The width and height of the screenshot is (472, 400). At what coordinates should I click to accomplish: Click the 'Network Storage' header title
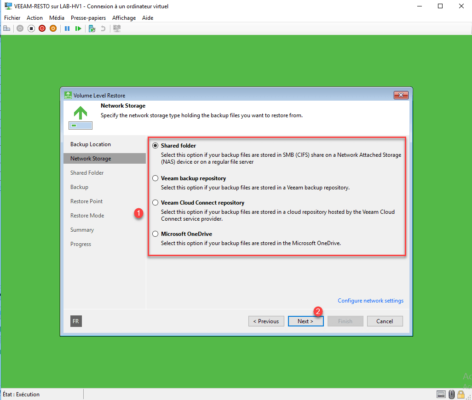(123, 106)
